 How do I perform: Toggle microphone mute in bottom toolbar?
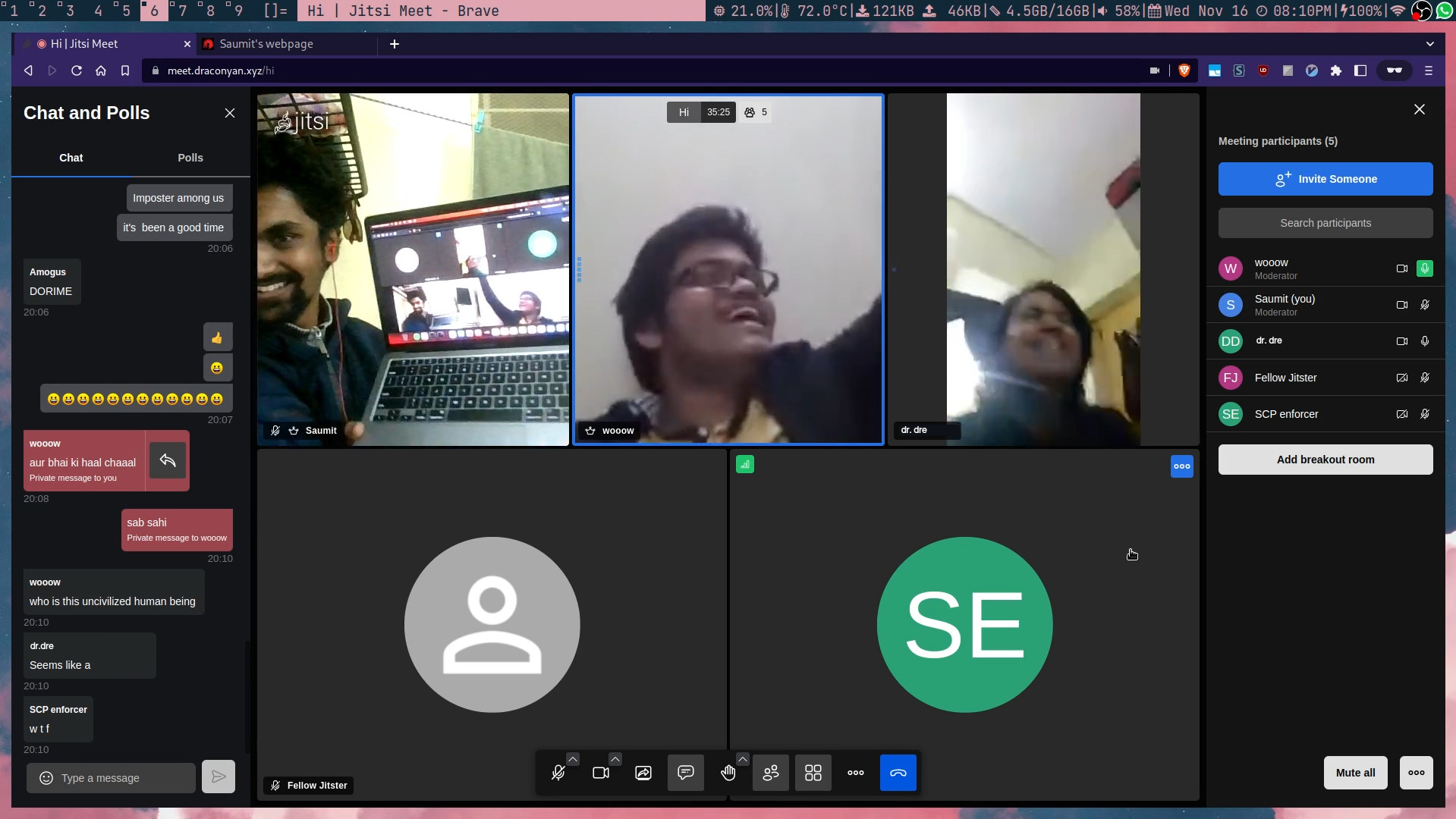[558, 773]
